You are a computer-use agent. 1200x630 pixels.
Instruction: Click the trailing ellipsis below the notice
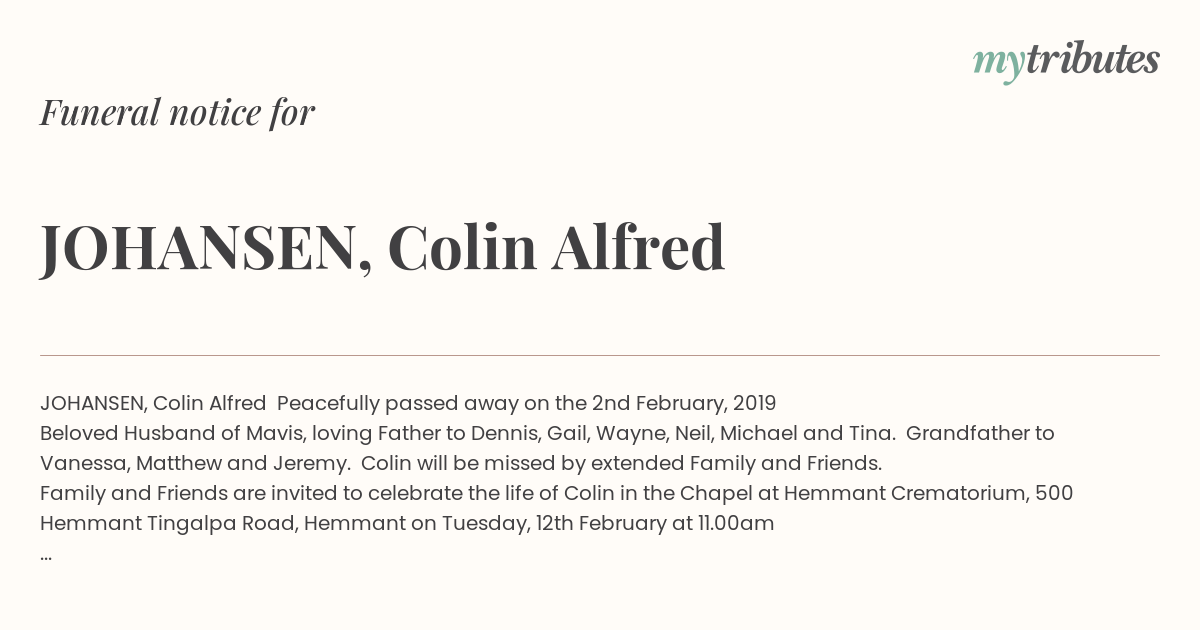tap(46, 556)
